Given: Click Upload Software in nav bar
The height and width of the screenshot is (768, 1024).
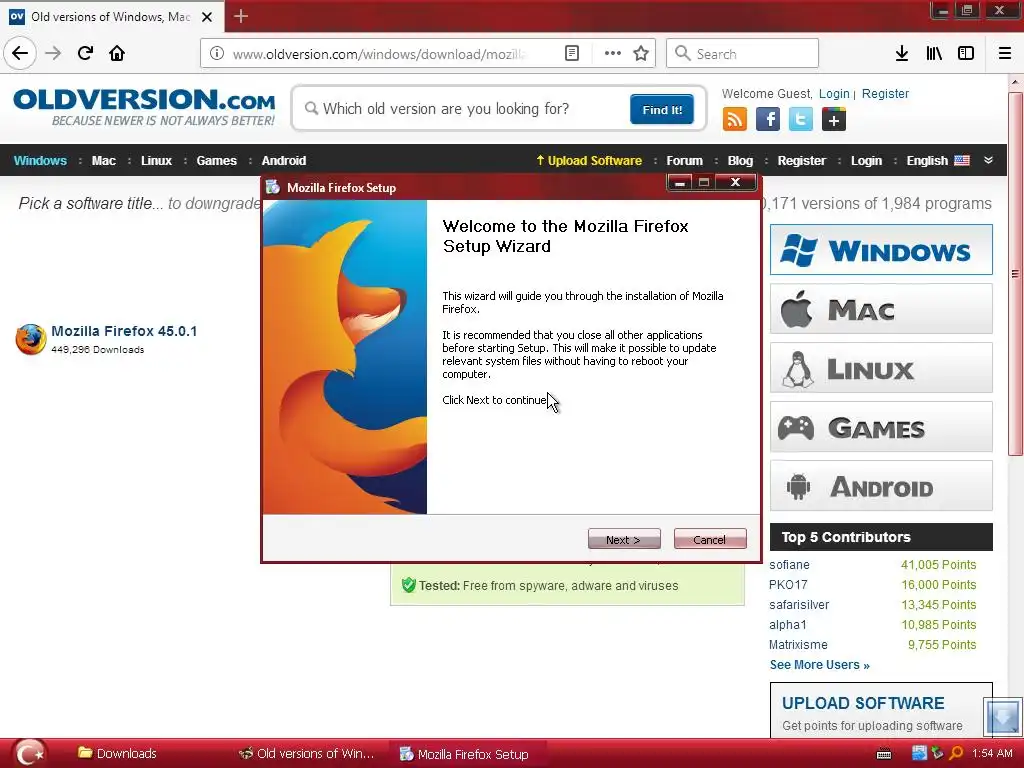Looking at the screenshot, I should 589,161.
